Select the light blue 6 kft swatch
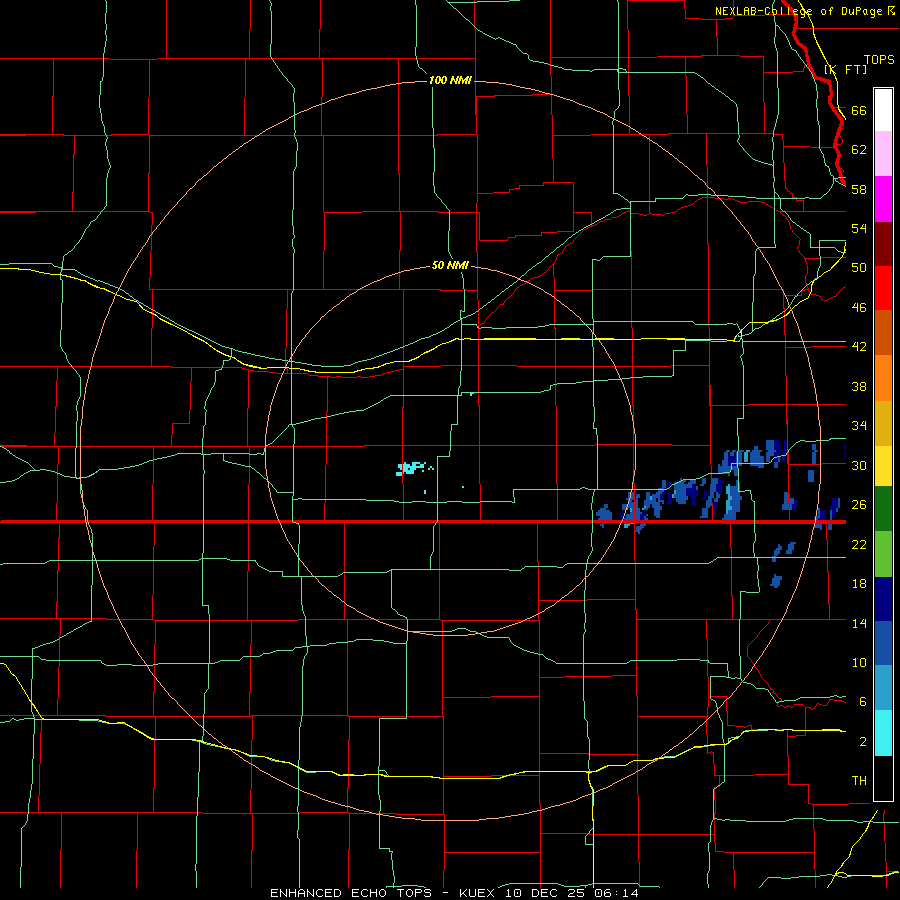 coord(883,688)
